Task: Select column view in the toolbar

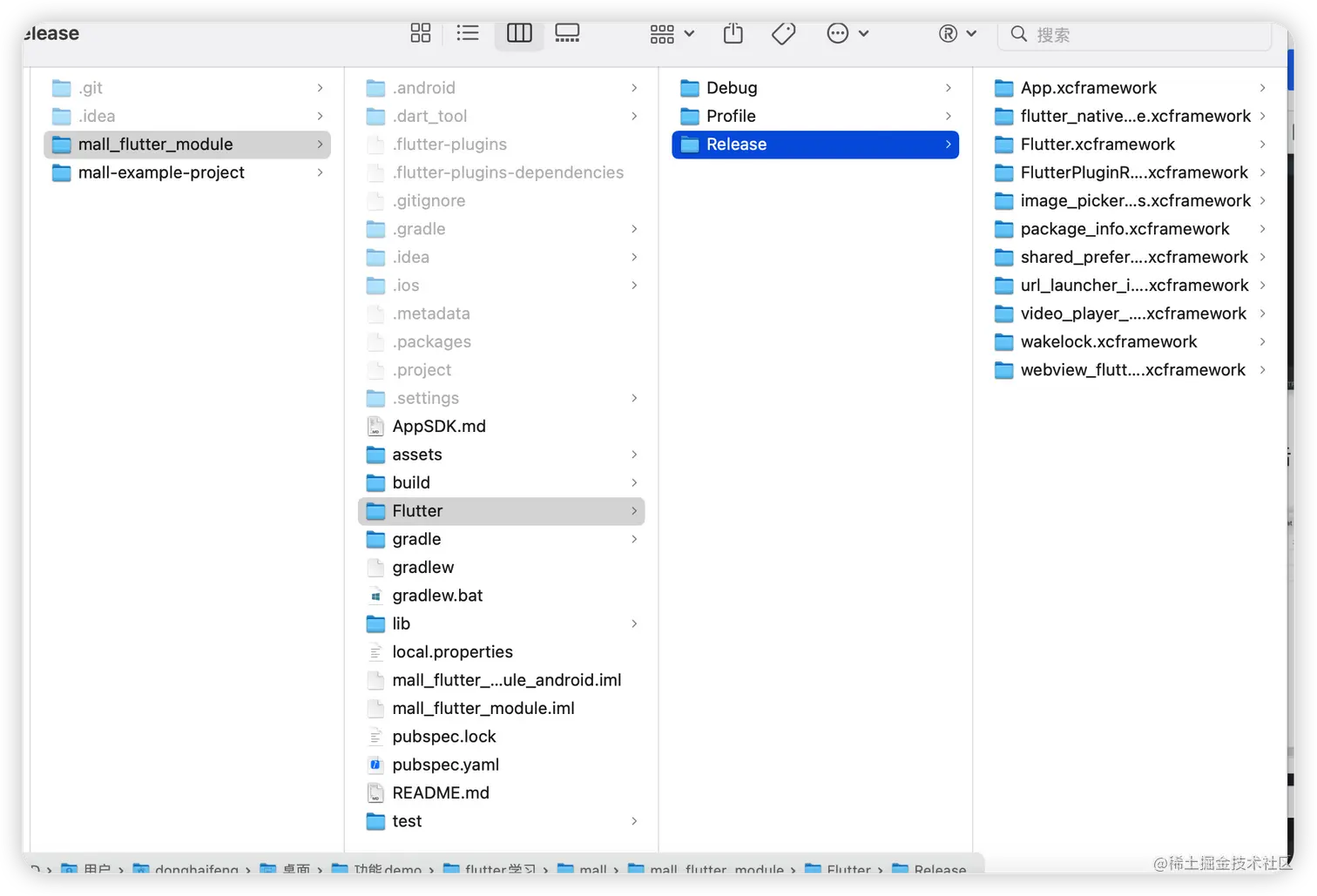Action: point(519,33)
